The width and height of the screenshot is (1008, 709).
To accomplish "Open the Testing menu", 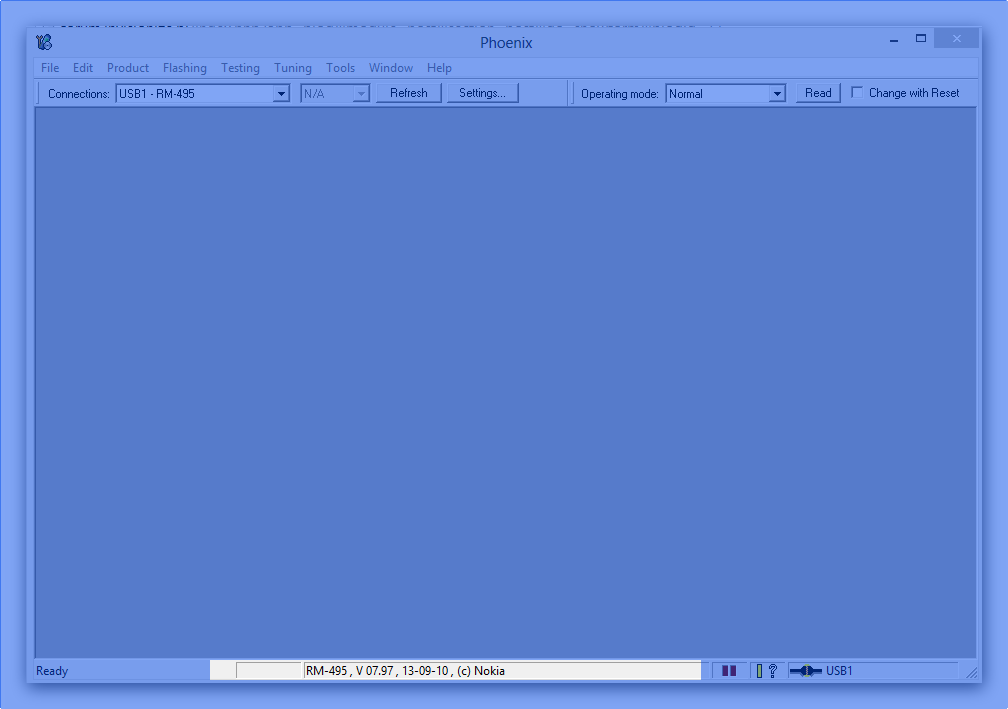I will click(x=240, y=68).
